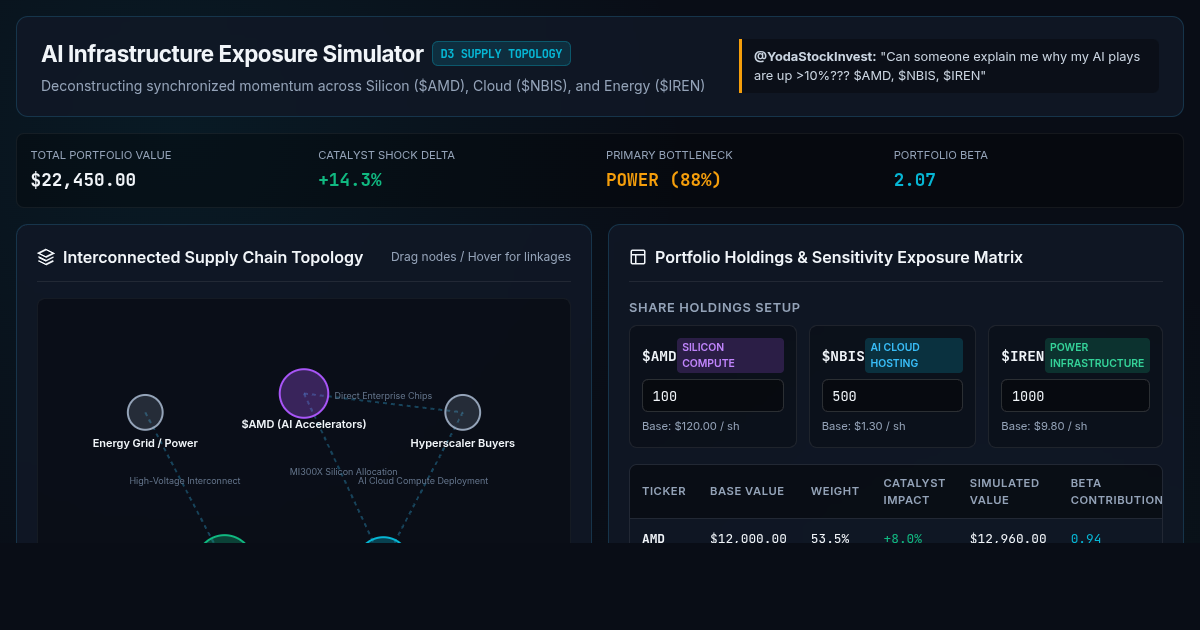
Task: Click the AI Infrastructure Exposure Simulator title
Action: click(x=232, y=54)
